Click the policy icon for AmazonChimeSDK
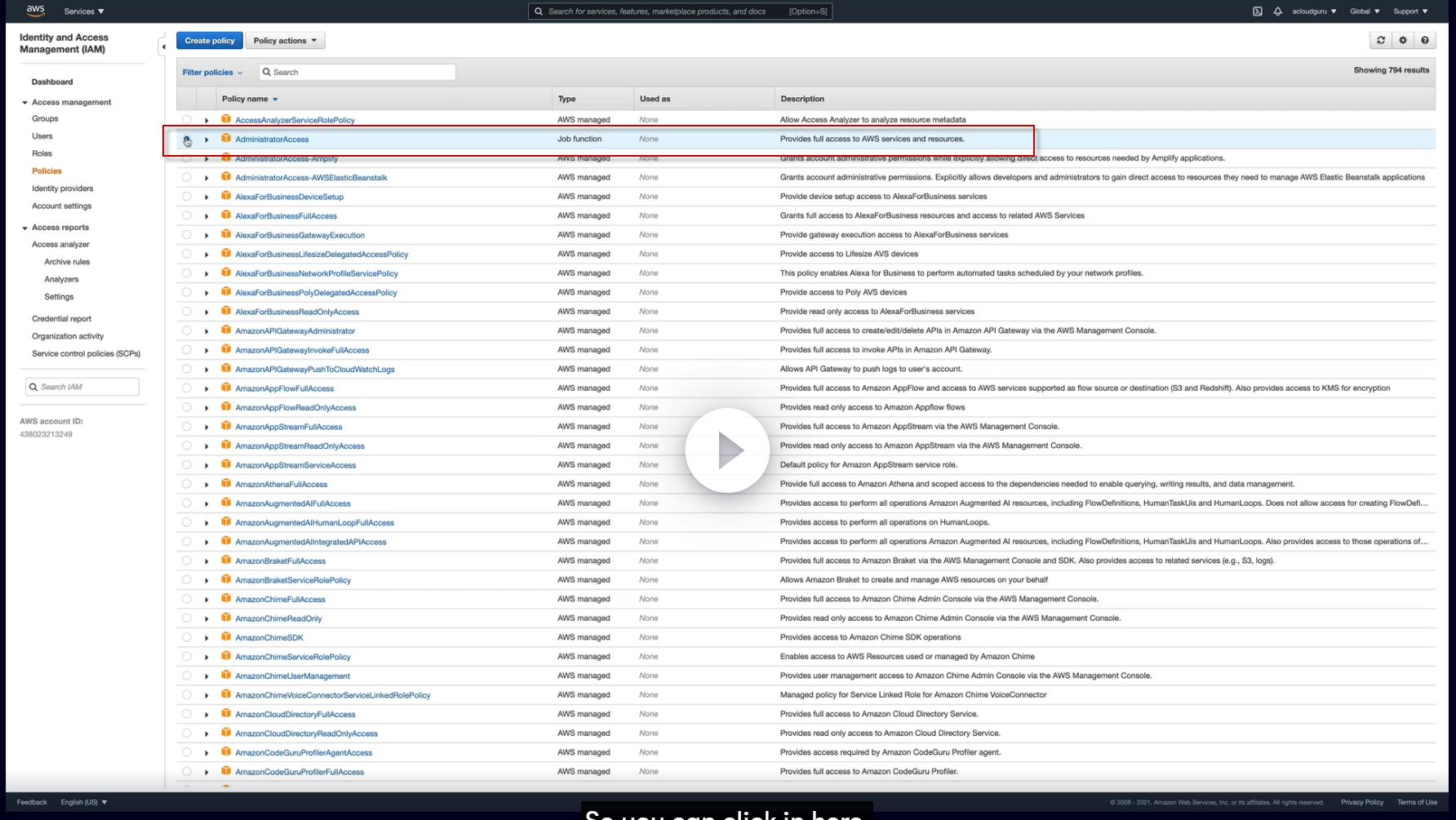This screenshot has width=1456, height=820. pos(226,637)
